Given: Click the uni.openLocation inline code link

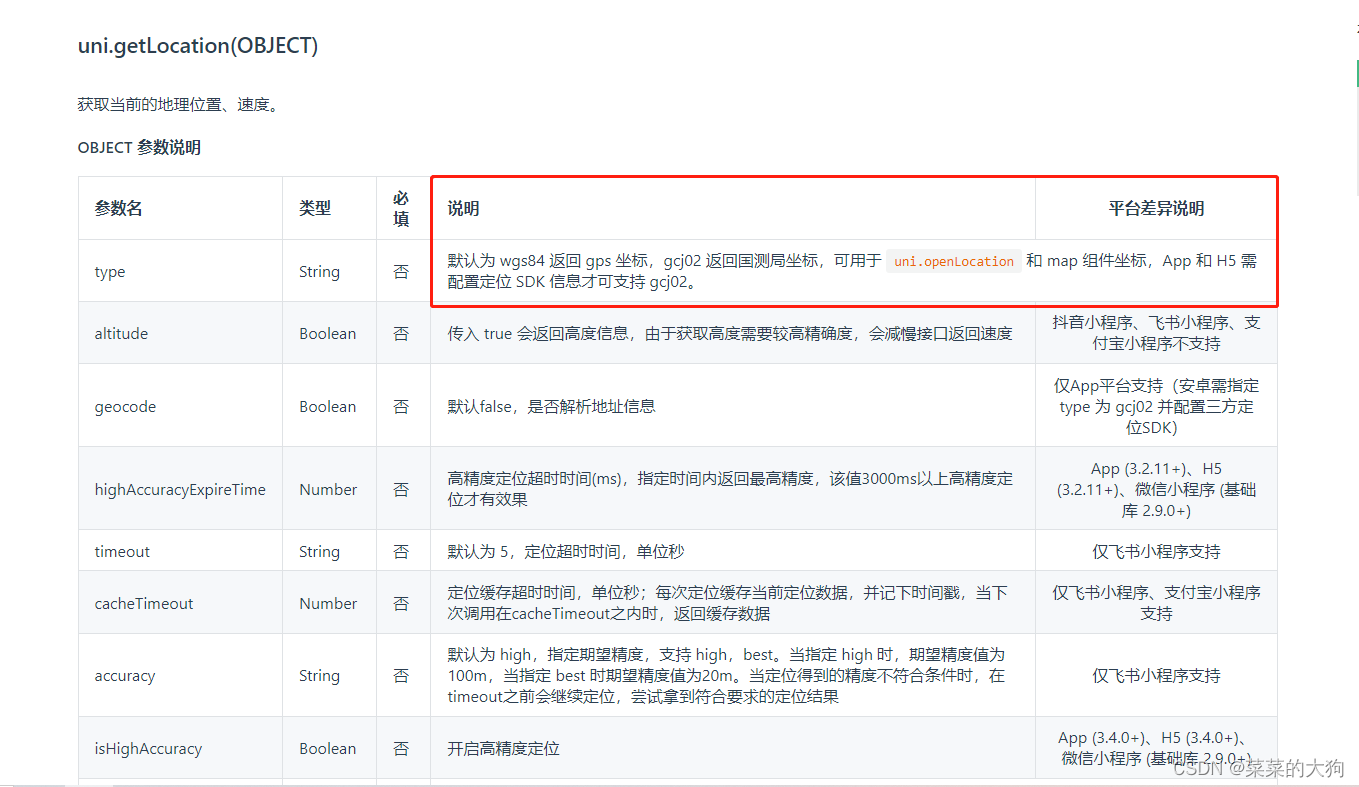Looking at the screenshot, I should 953,261.
